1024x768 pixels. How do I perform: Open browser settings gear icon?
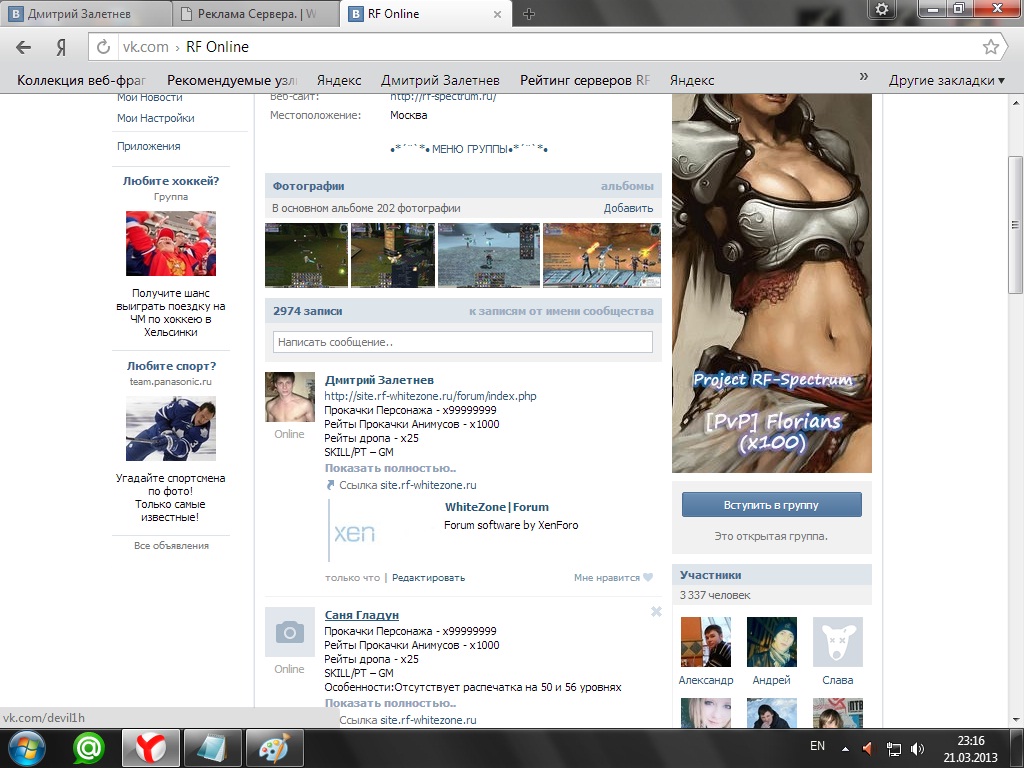tap(882, 9)
